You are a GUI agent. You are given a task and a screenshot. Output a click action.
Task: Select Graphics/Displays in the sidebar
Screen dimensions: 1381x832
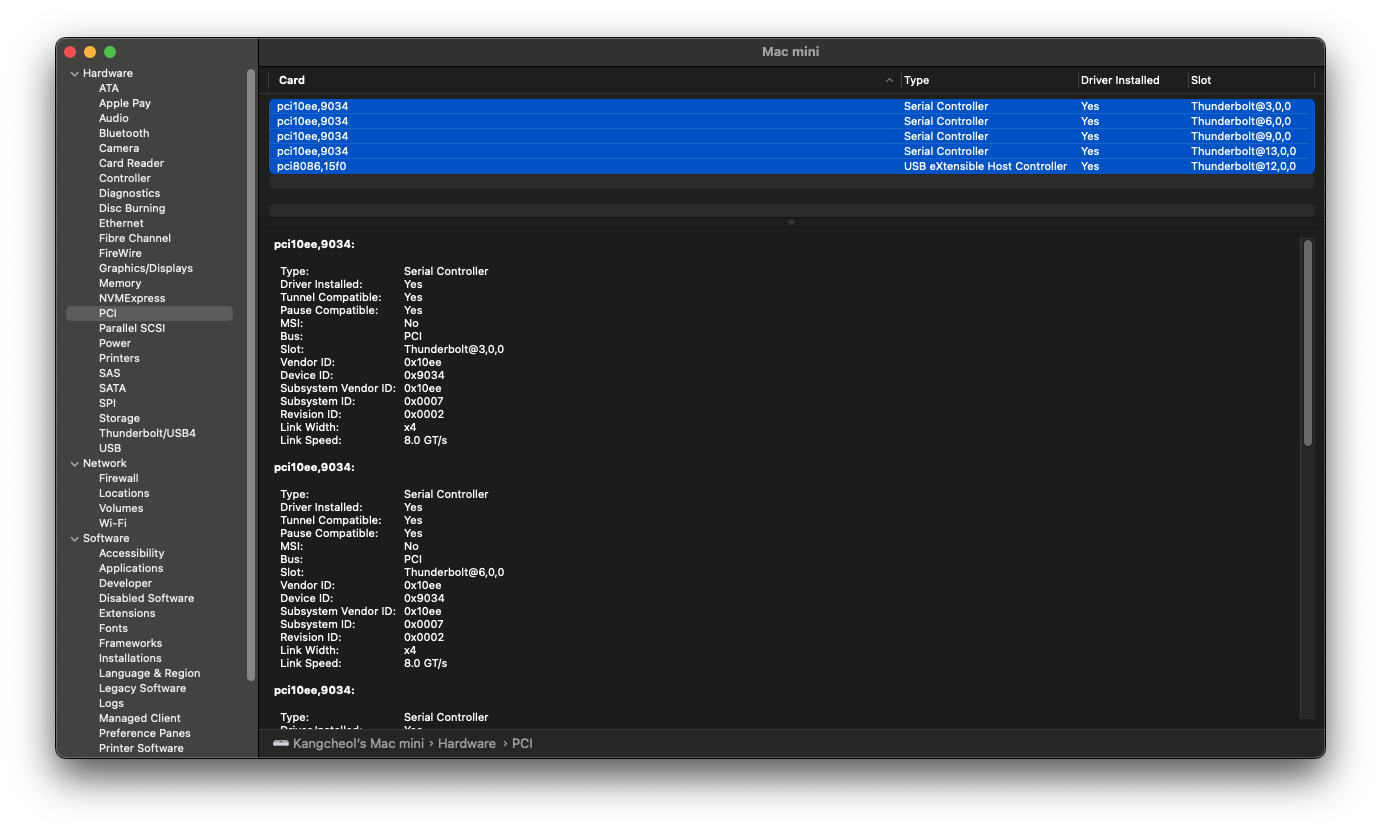click(x=146, y=268)
